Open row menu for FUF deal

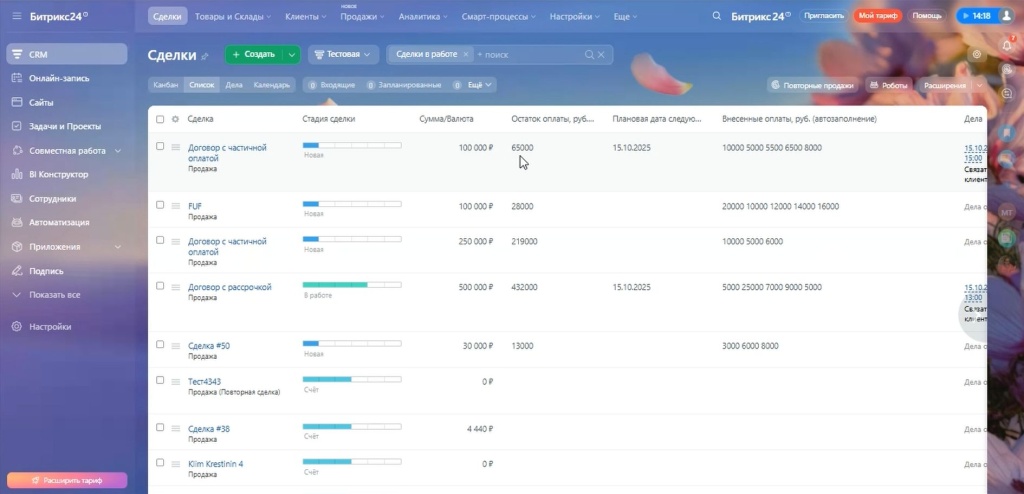pyautogui.click(x=175, y=206)
